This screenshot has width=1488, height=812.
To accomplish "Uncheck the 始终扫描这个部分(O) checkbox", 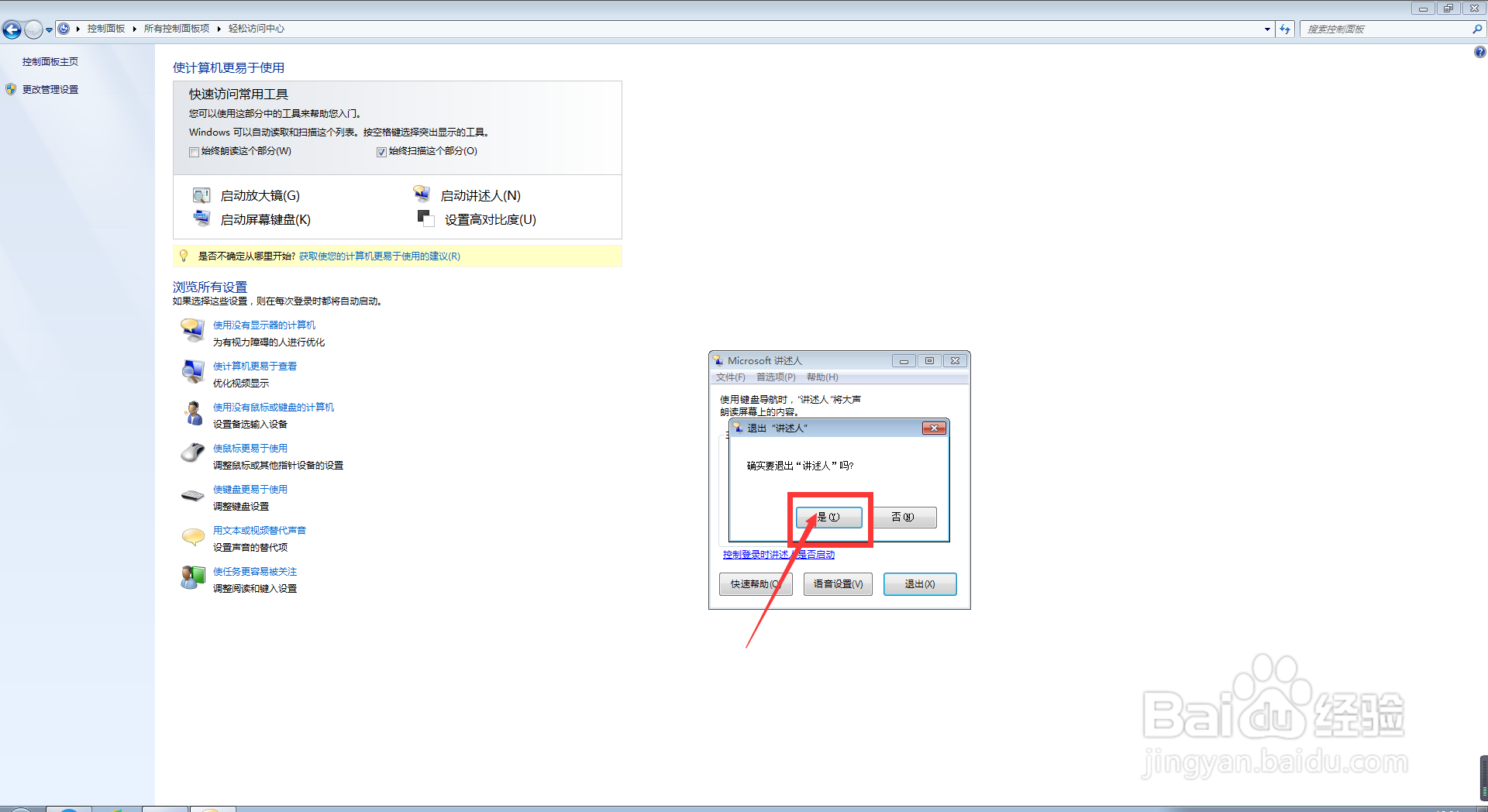I will tap(381, 152).
